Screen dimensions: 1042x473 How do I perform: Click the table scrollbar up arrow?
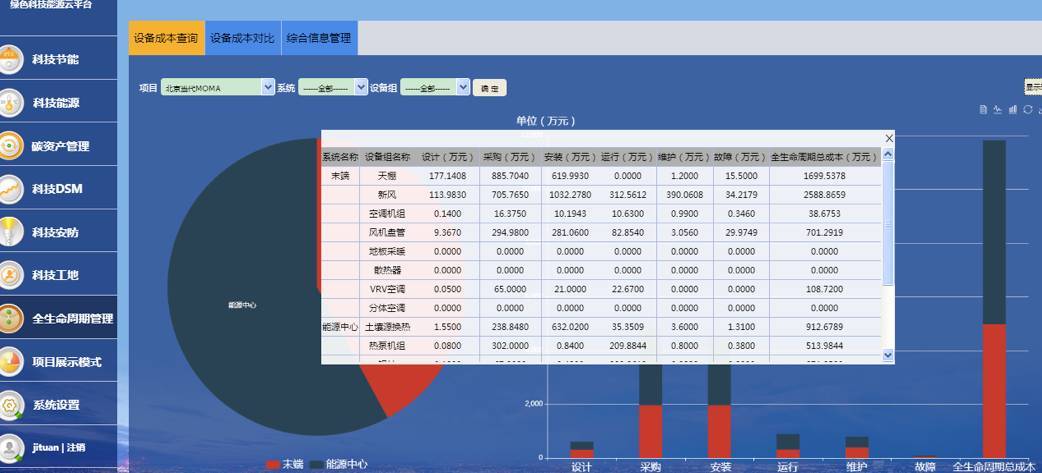tap(888, 154)
